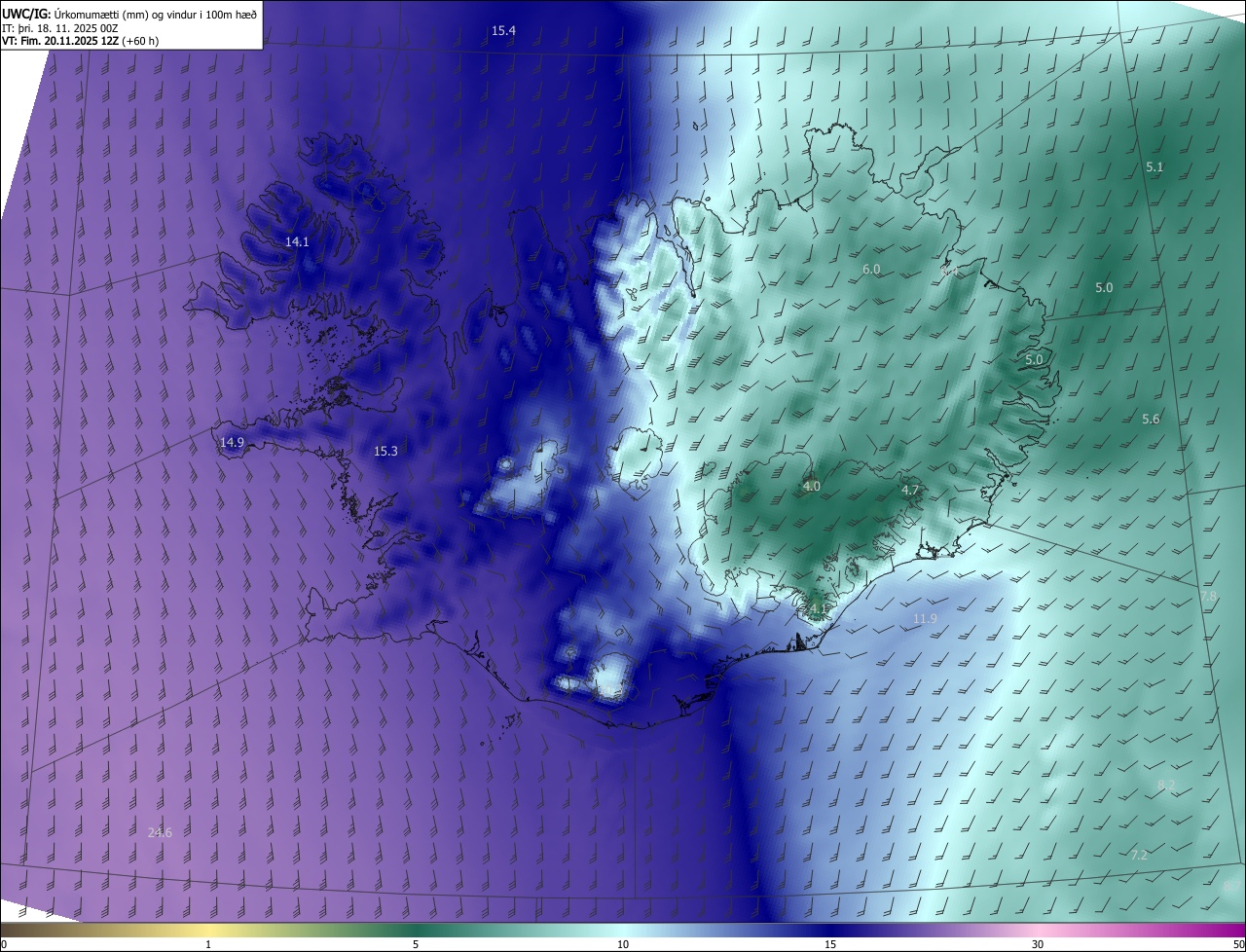1246x952 pixels.
Task: Click the 15.3 value label
Action: 385,451
